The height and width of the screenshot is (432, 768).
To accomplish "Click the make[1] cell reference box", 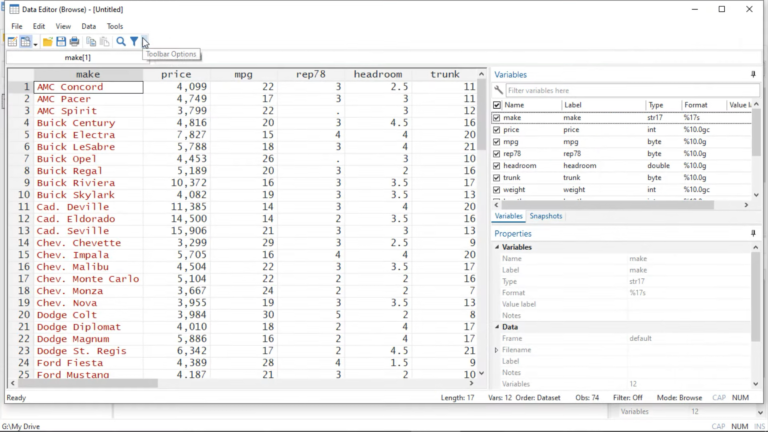I will coord(77,57).
